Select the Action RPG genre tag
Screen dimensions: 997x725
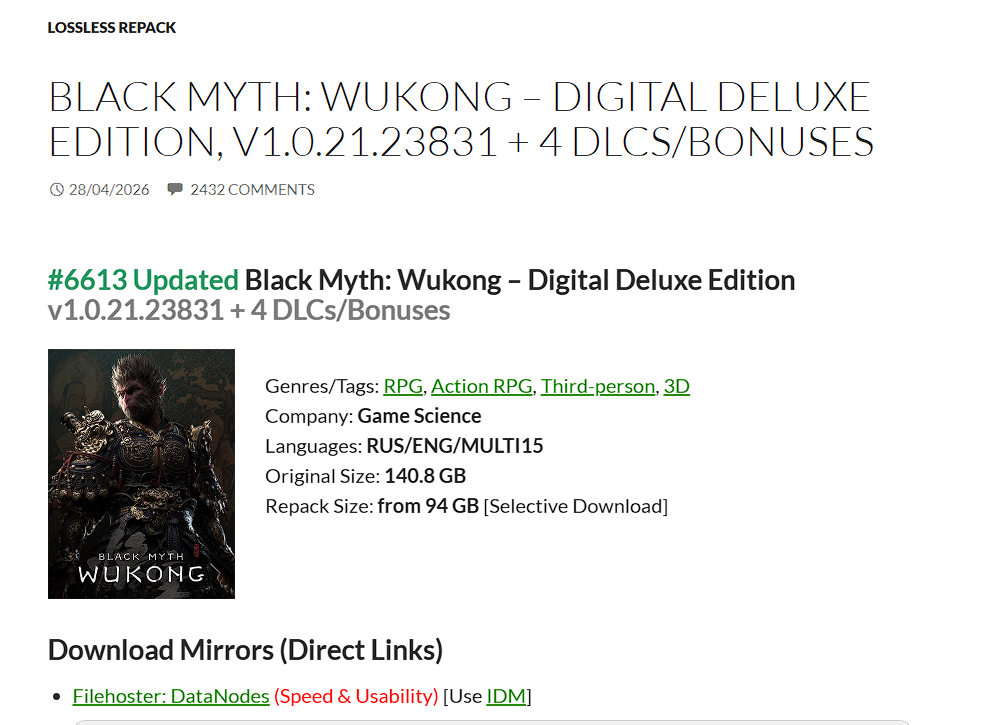pyautogui.click(x=482, y=386)
